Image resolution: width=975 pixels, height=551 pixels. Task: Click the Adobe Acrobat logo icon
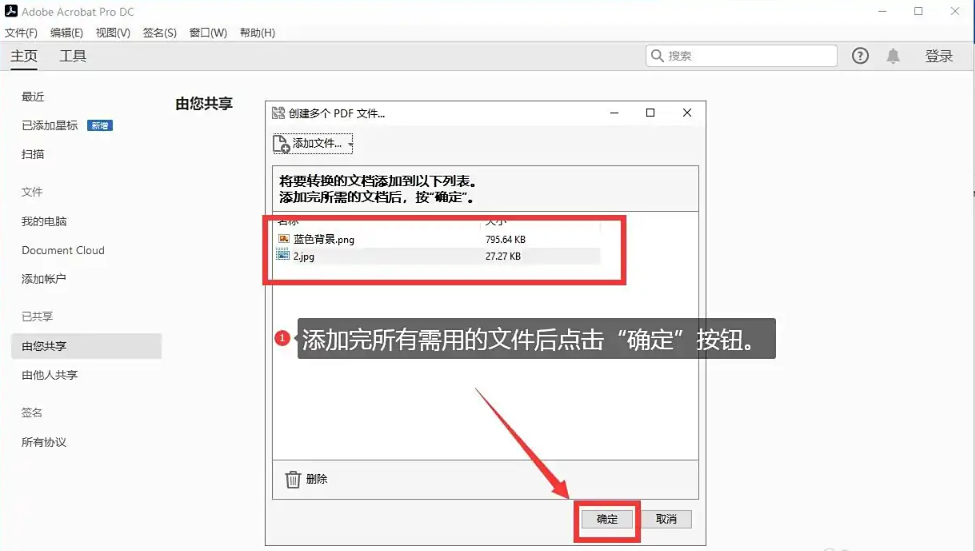[x=11, y=11]
